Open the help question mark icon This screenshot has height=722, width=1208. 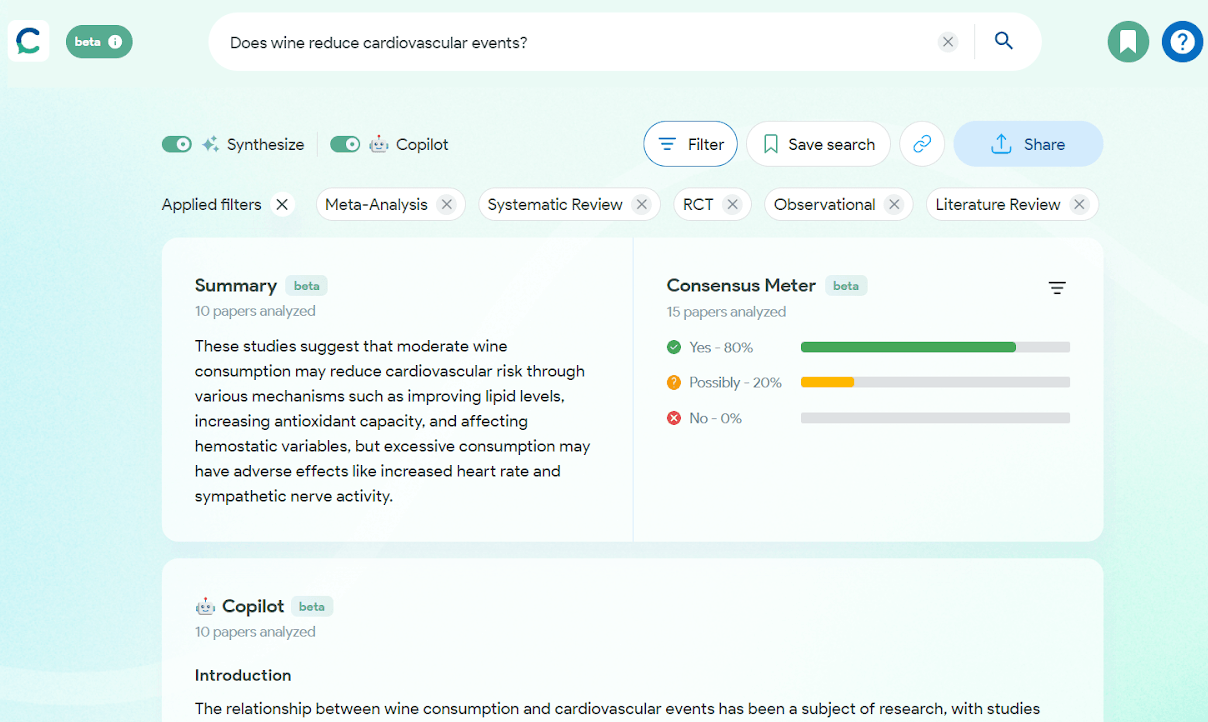coord(1182,42)
